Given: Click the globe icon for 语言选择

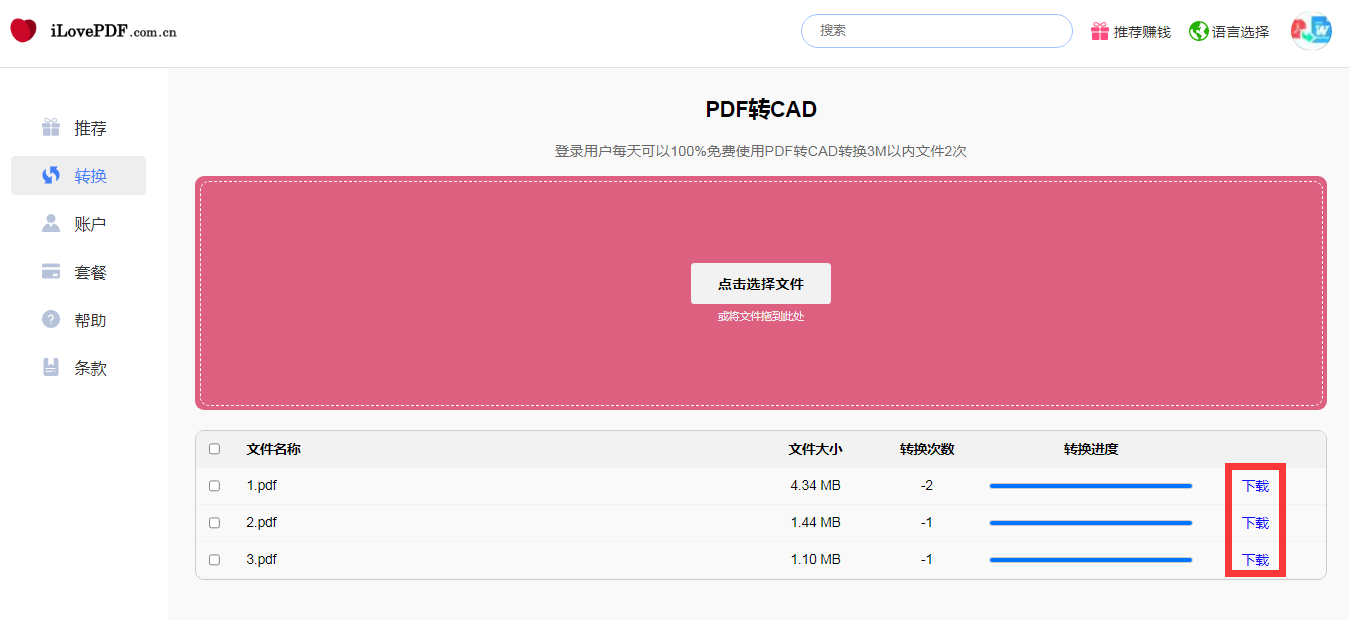Looking at the screenshot, I should point(1199,31).
